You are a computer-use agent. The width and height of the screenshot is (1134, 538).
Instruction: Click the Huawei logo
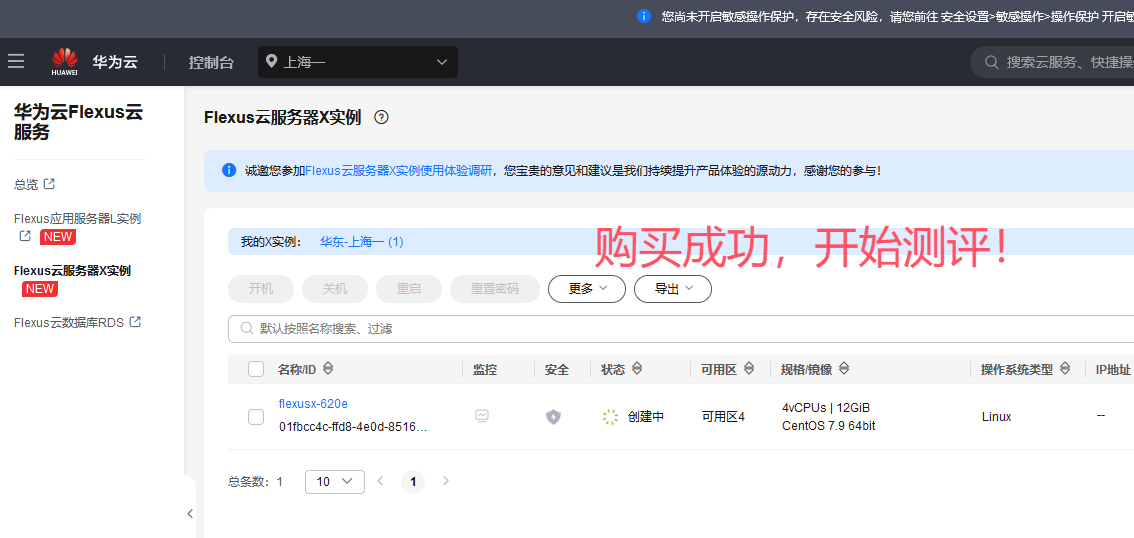coord(64,61)
